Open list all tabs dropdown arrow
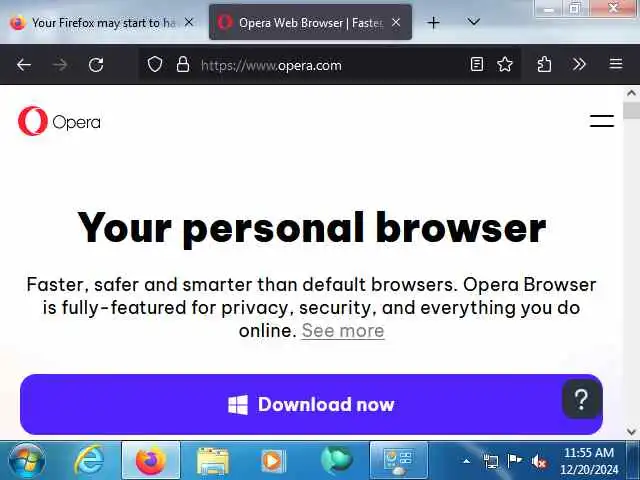The height and width of the screenshot is (480, 640). point(473,22)
